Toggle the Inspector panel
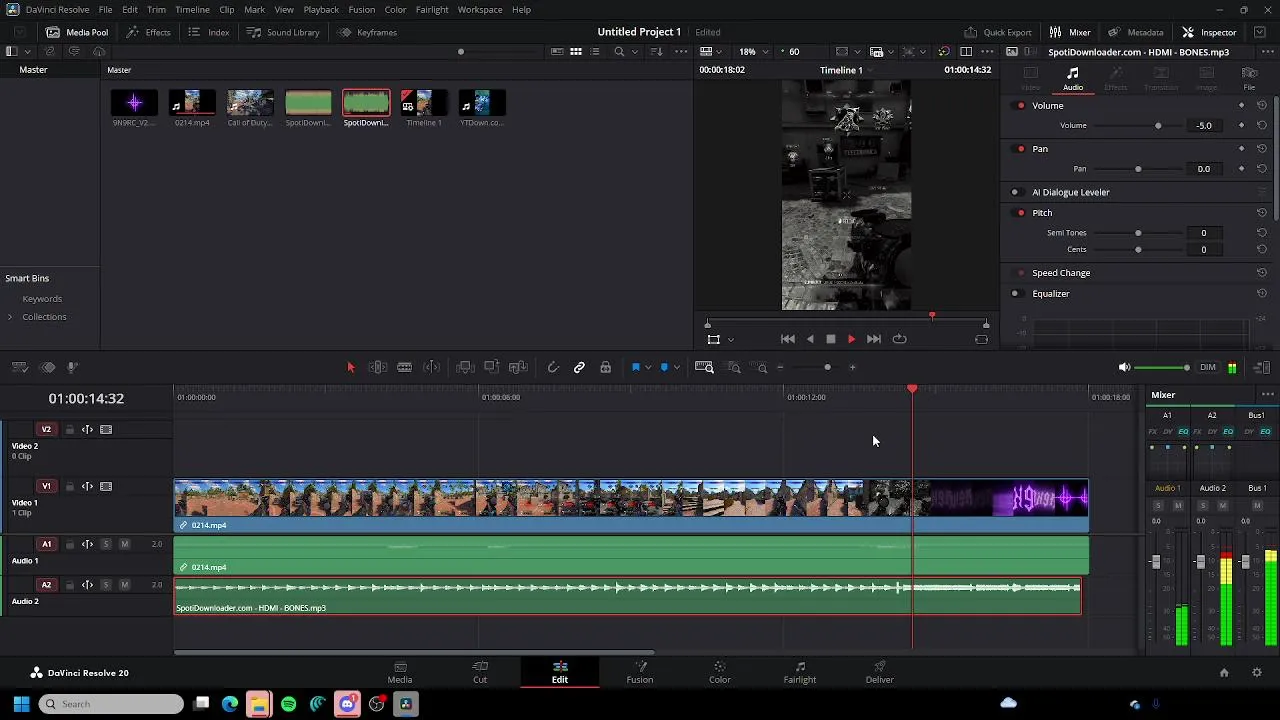This screenshot has width=1280, height=720. (1209, 32)
